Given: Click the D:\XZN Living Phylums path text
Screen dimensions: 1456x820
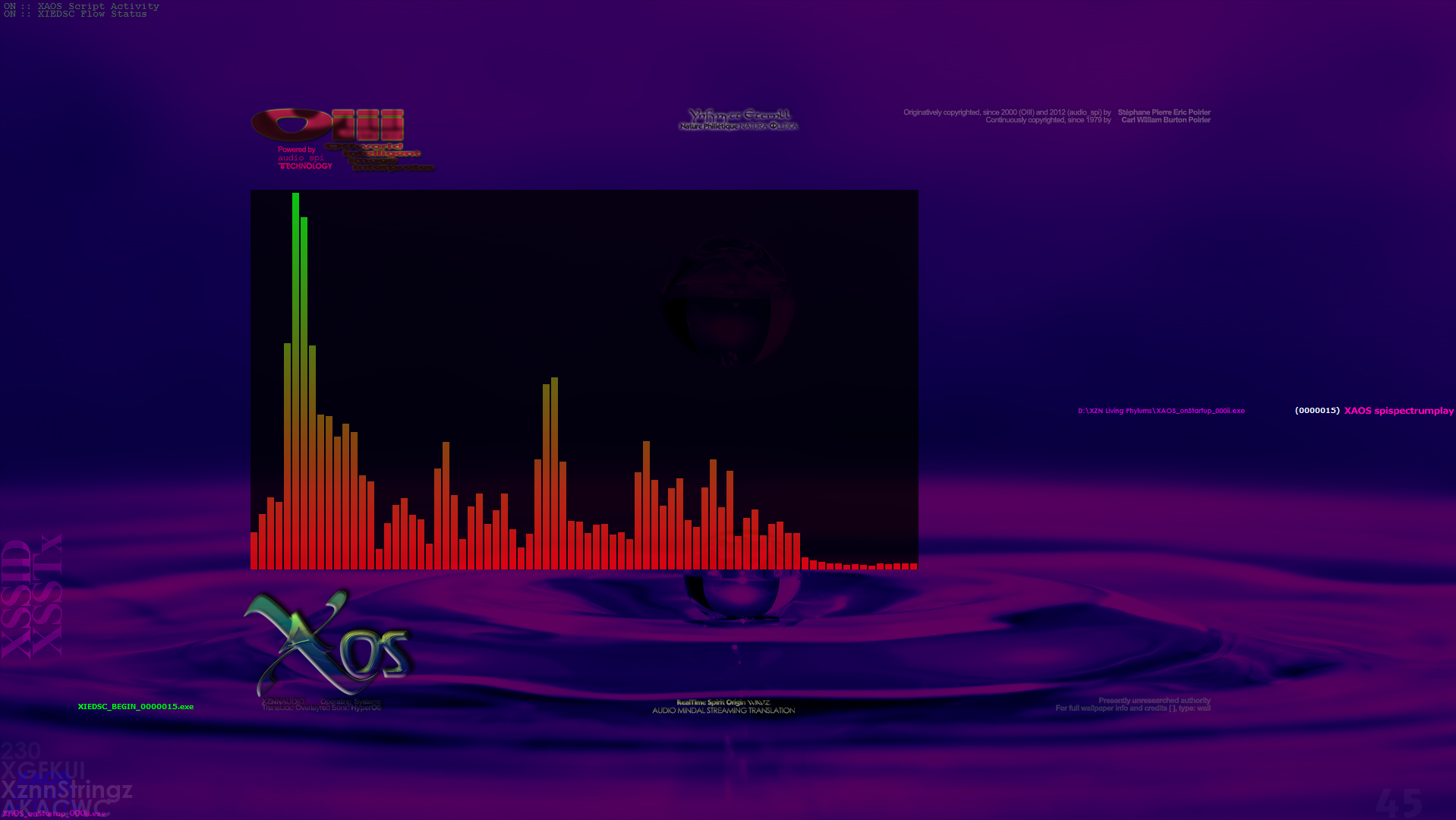Looking at the screenshot, I should point(1161,411).
